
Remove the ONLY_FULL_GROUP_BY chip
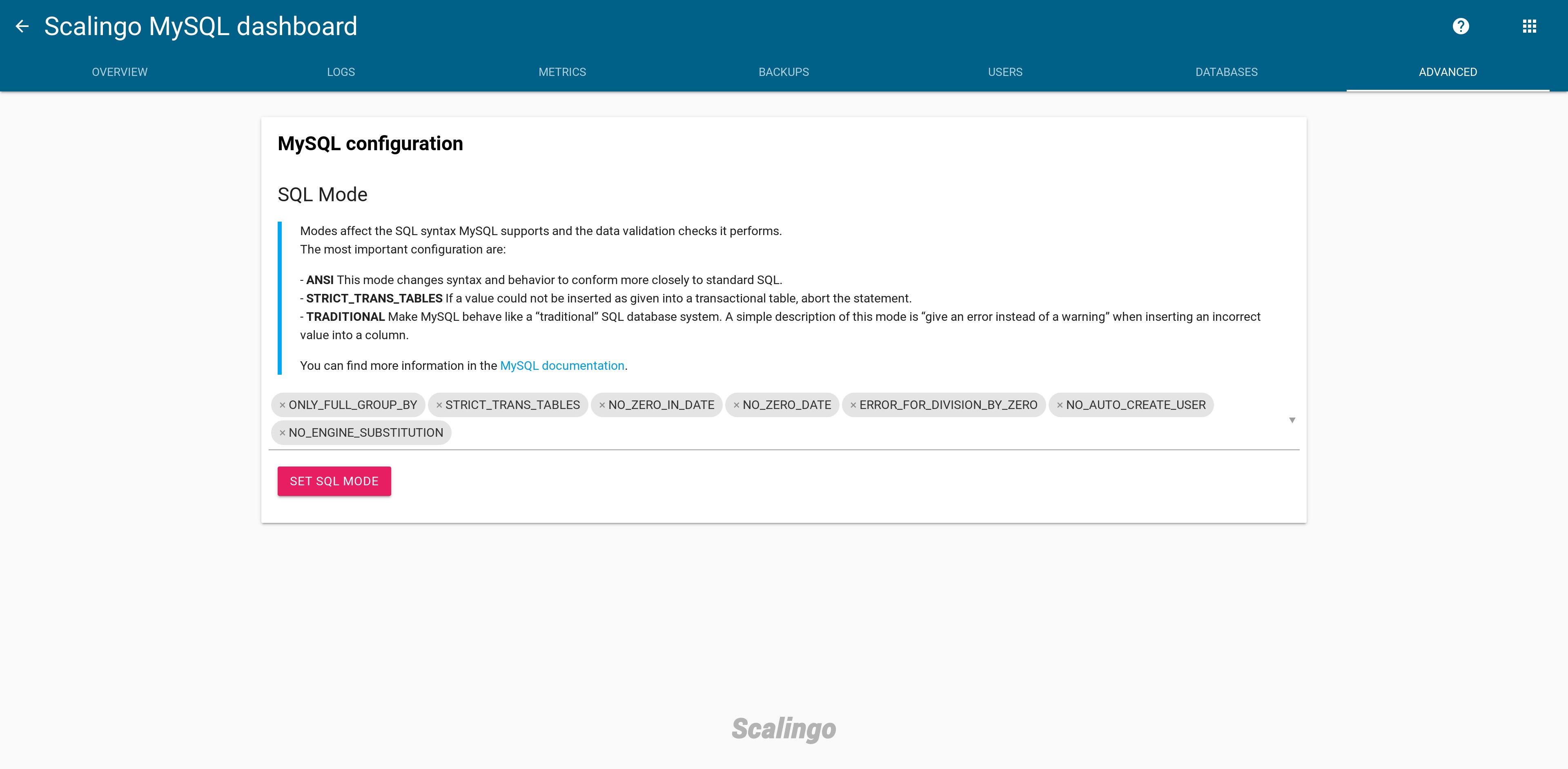tap(283, 405)
